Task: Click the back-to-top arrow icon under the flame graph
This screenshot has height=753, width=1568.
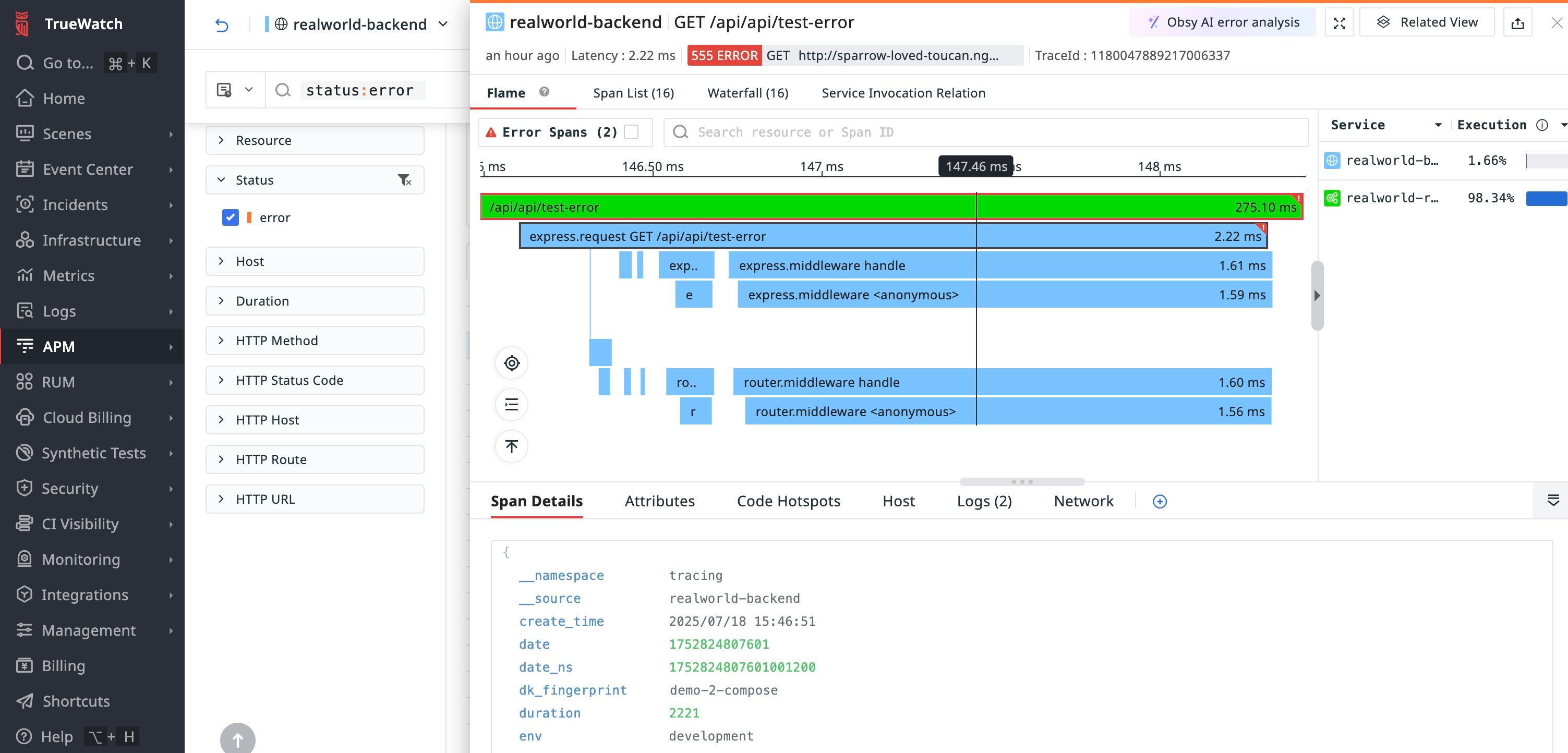Action: pyautogui.click(x=511, y=446)
